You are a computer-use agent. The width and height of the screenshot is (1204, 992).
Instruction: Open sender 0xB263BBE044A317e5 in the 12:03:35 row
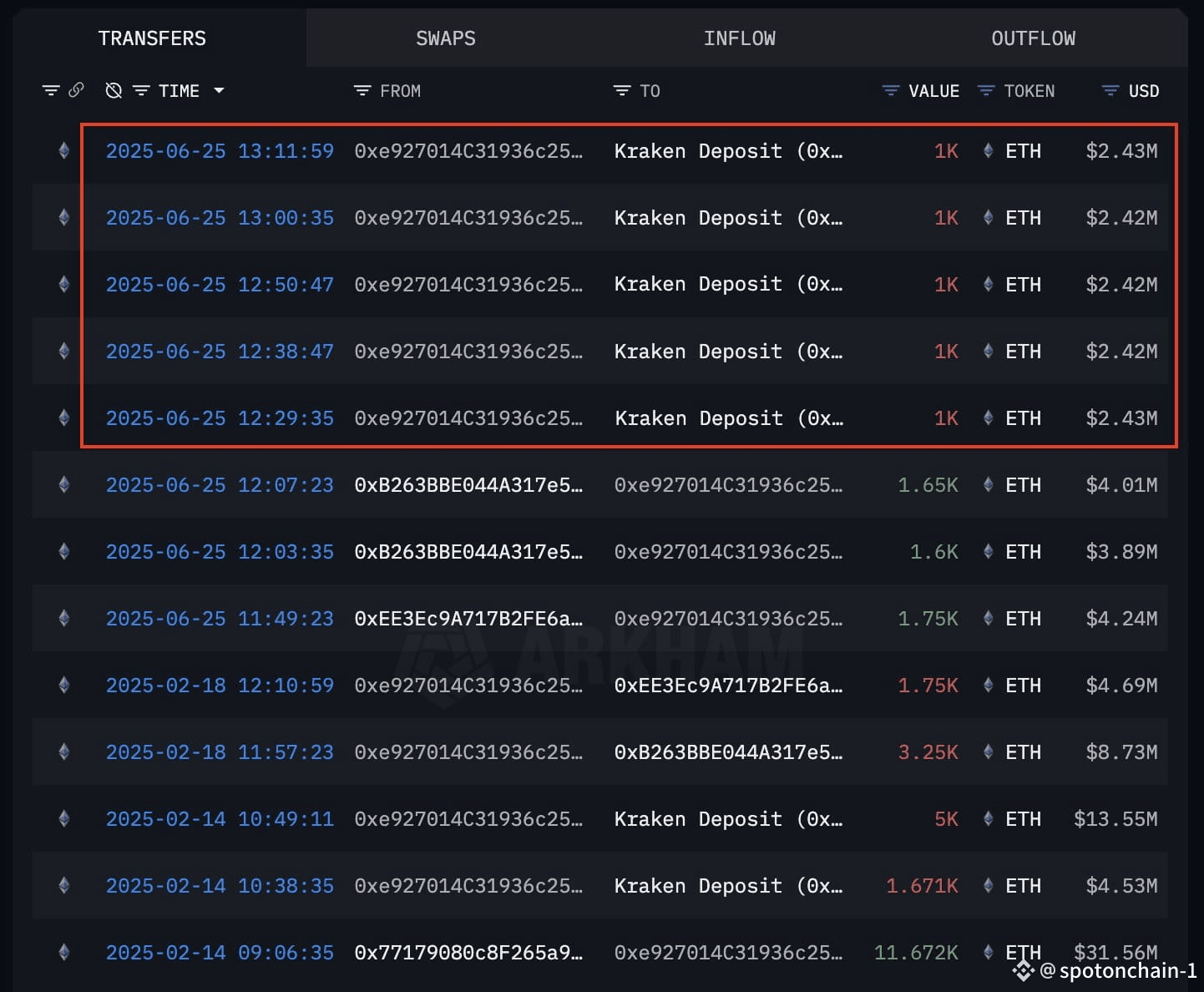point(468,552)
